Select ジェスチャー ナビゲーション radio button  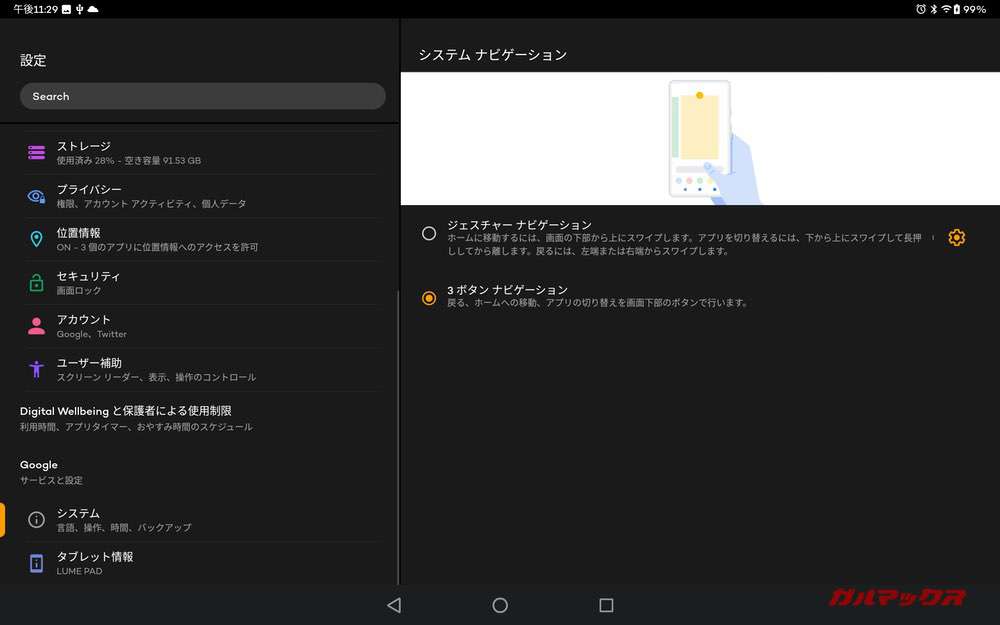tap(429, 234)
